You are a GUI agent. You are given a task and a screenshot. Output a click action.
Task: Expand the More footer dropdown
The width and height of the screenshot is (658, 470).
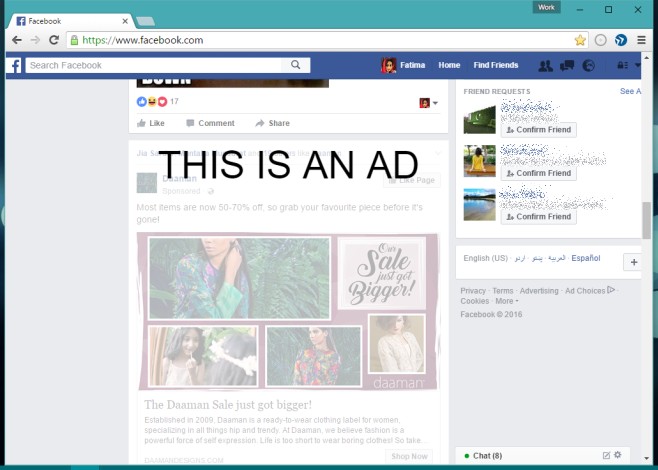(507, 301)
